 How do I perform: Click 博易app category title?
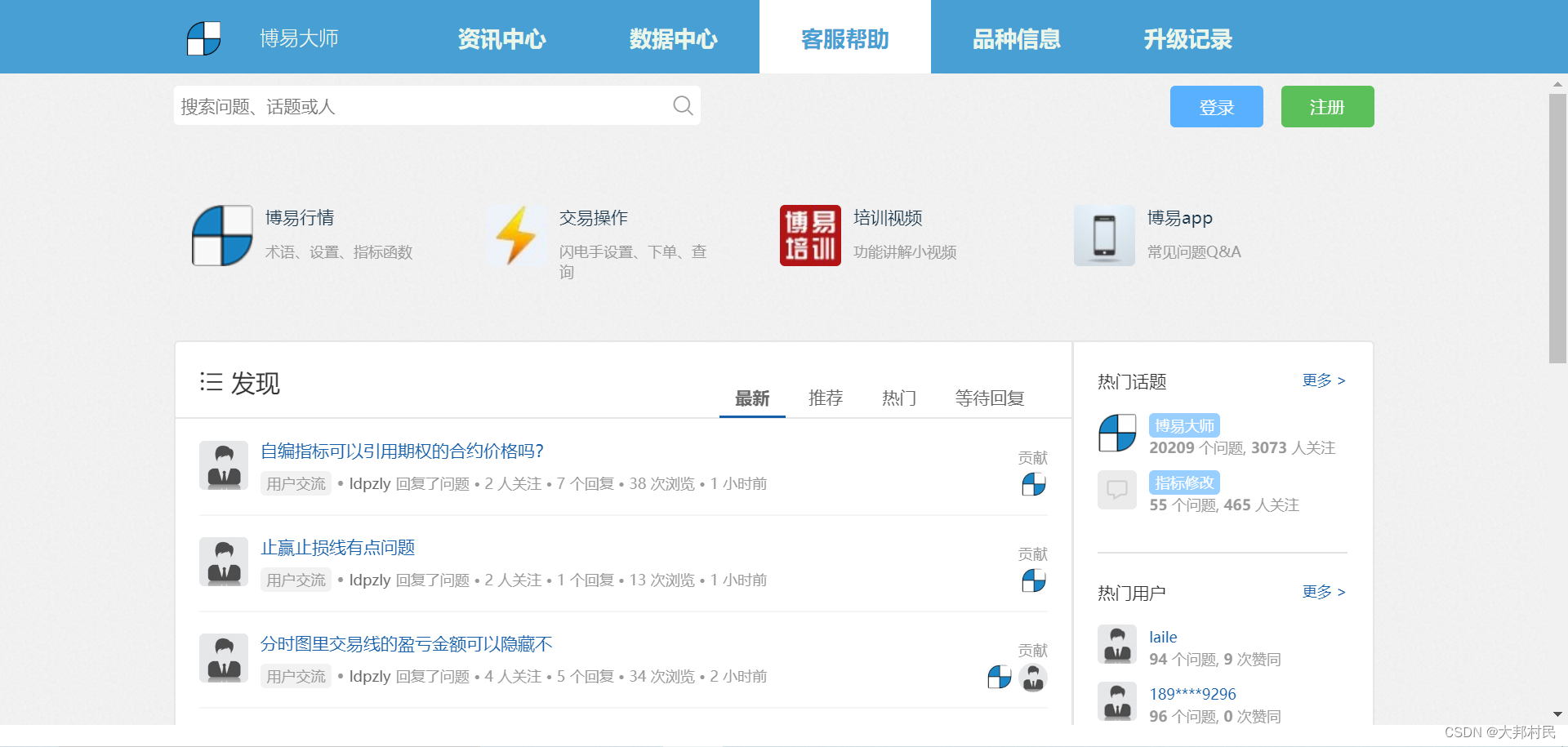pyautogui.click(x=1180, y=218)
